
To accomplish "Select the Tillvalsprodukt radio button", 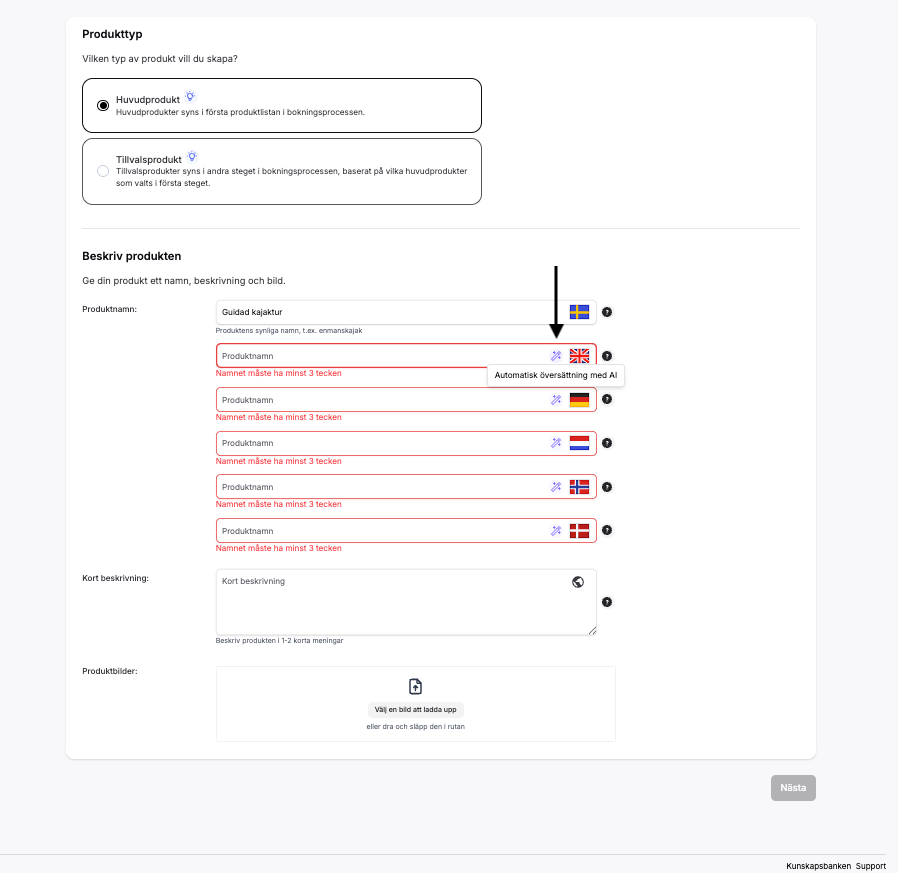I will 103,171.
